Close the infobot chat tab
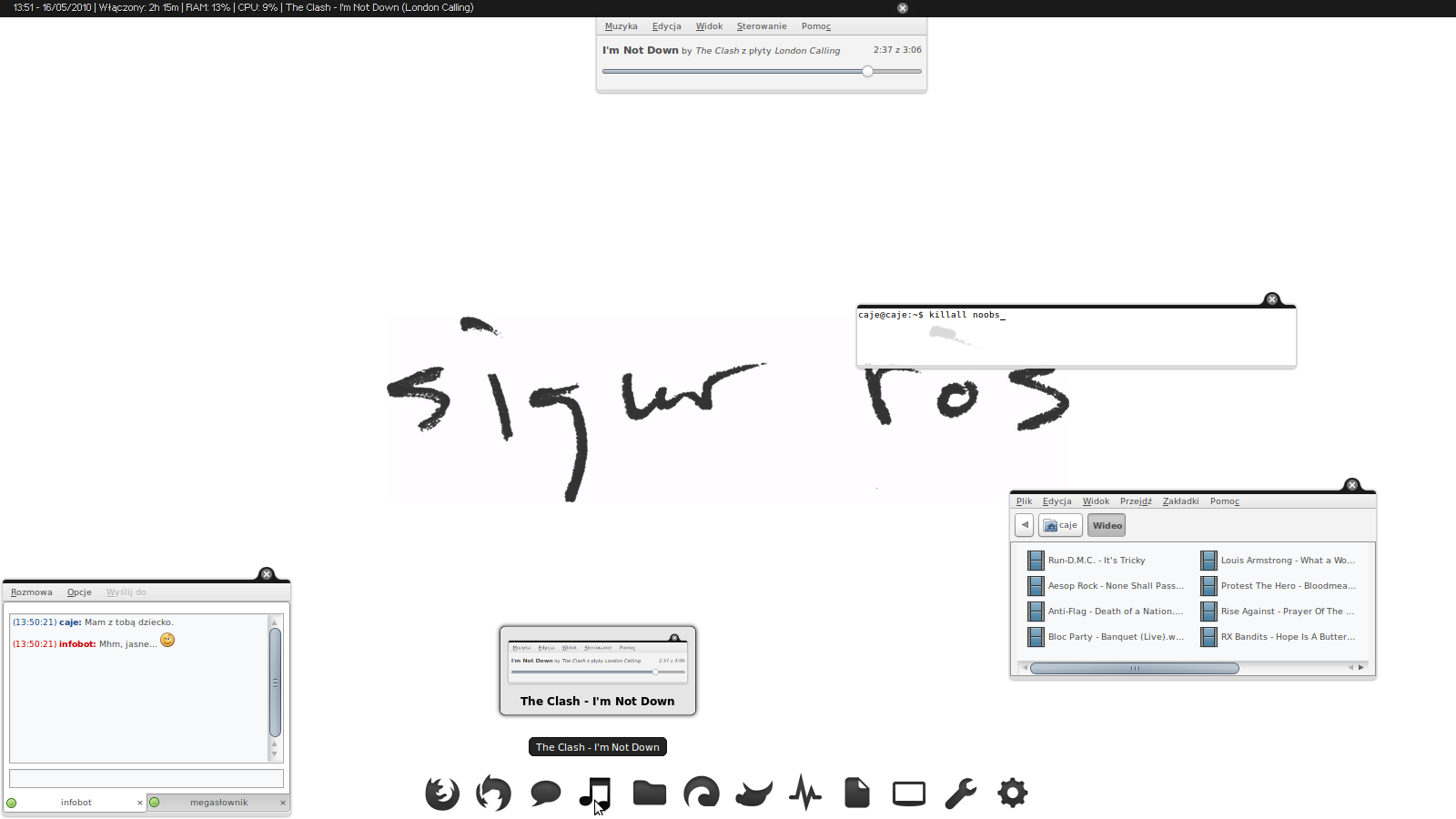Viewport: 1456px width, 819px height. tap(140, 803)
